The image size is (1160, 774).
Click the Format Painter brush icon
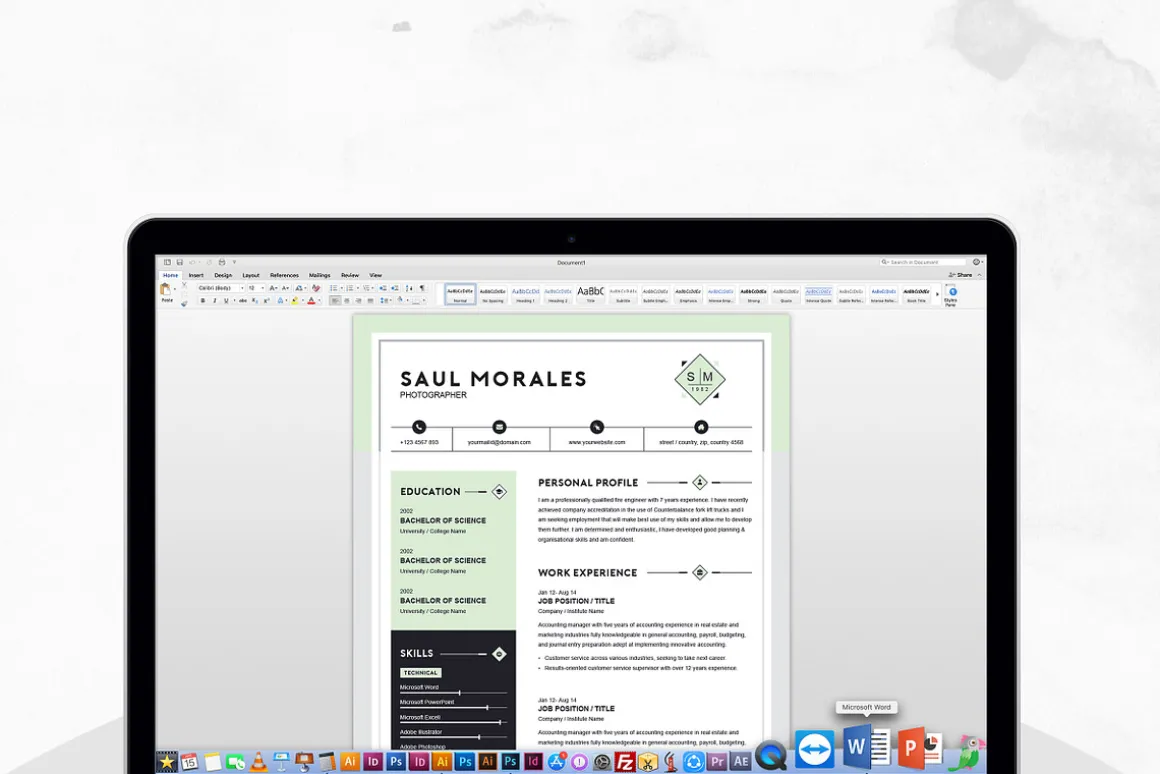(184, 303)
